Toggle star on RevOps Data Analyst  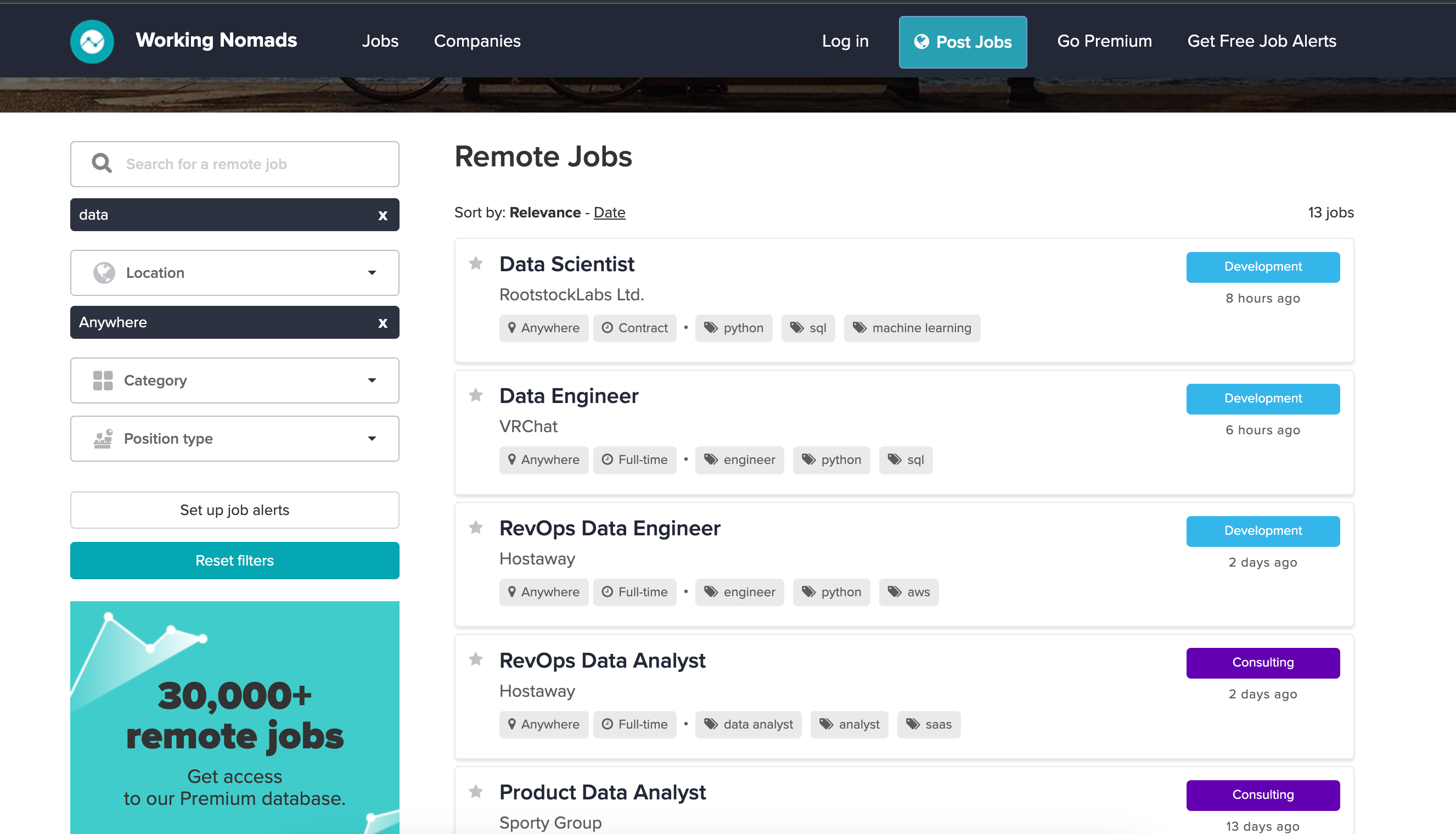(x=476, y=659)
